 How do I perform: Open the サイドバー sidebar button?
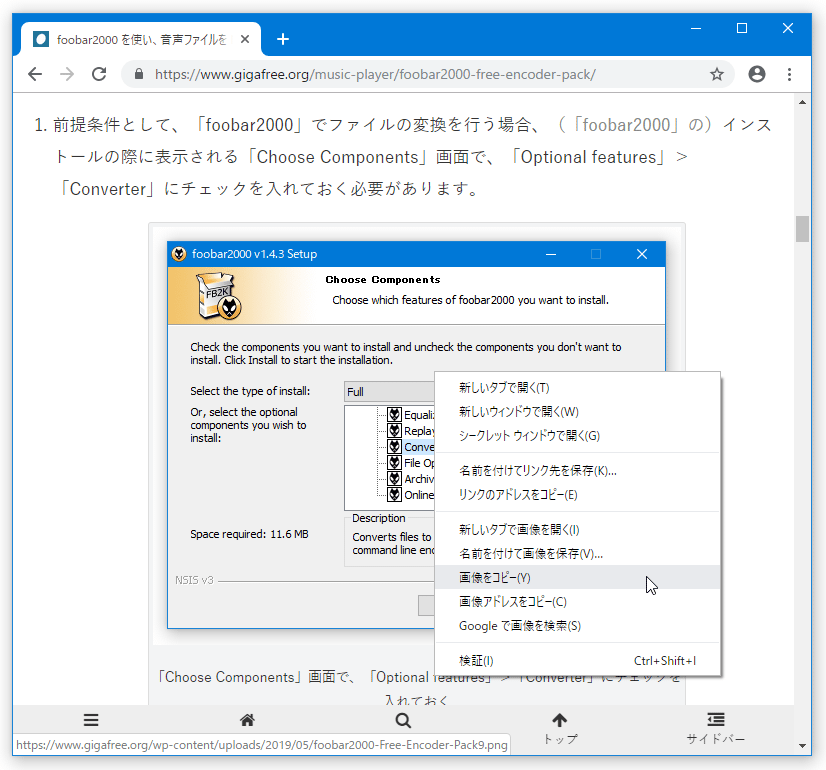pyautogui.click(x=715, y=729)
